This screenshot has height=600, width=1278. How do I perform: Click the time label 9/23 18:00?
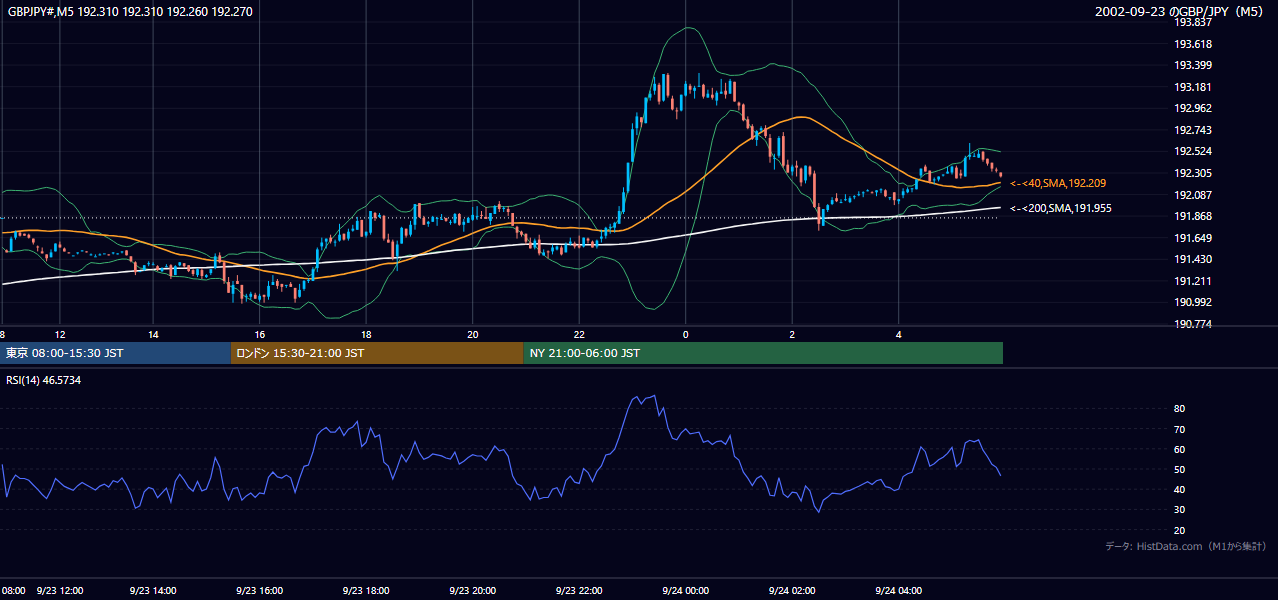click(365, 590)
